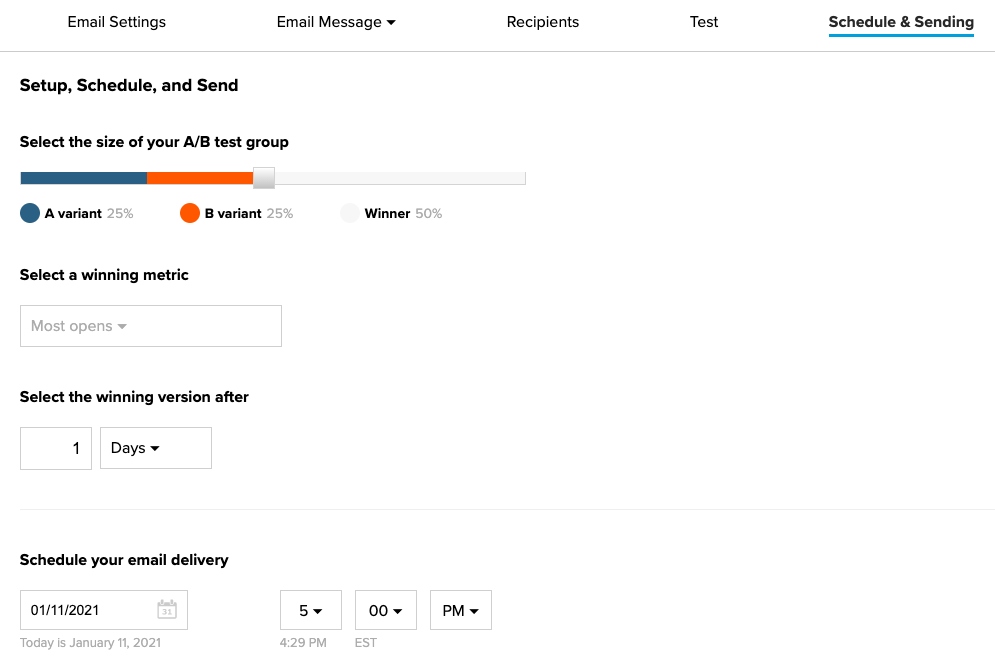Go to the Recipients tab
995x666 pixels.
(543, 22)
